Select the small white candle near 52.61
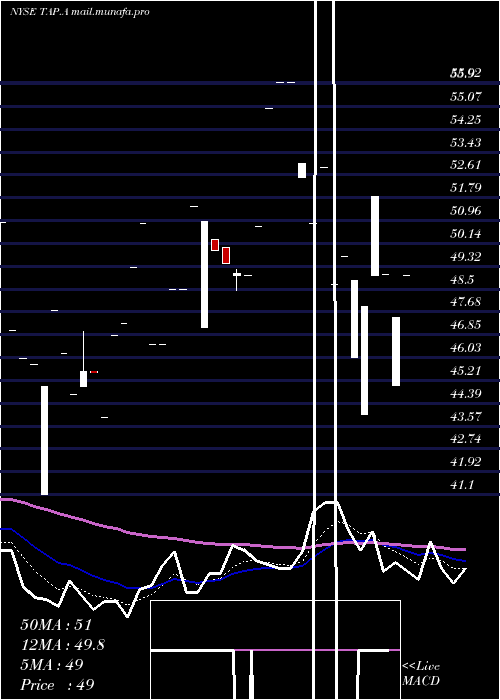Screen dimensions: 500x700 [x=302, y=171]
